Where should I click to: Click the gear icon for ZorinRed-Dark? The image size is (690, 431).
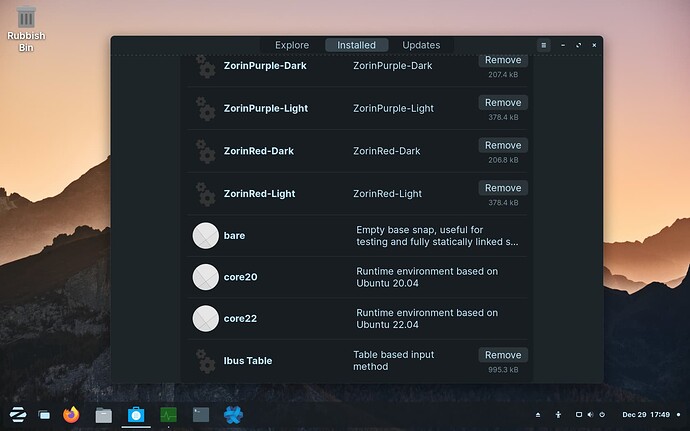click(206, 151)
